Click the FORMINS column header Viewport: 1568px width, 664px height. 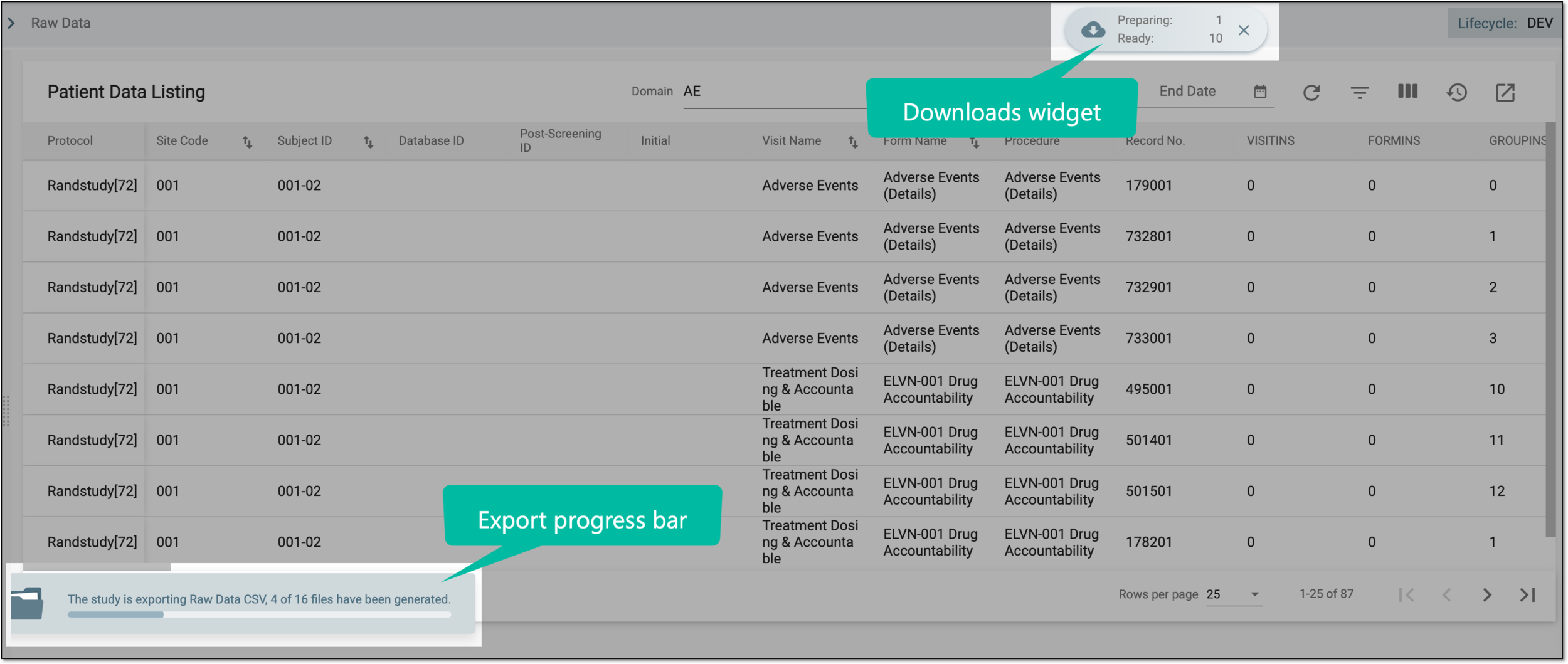tap(1394, 140)
